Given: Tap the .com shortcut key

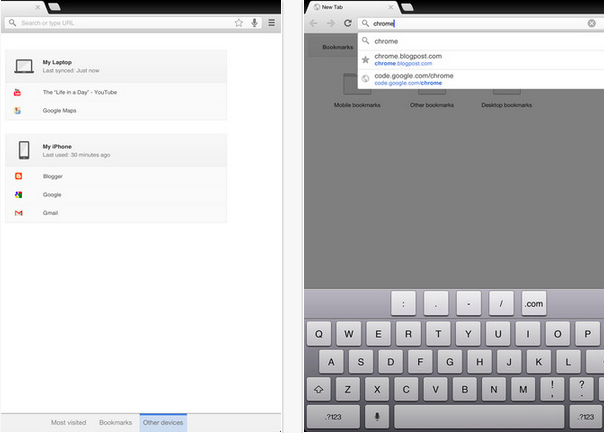Looking at the screenshot, I should click(534, 304).
